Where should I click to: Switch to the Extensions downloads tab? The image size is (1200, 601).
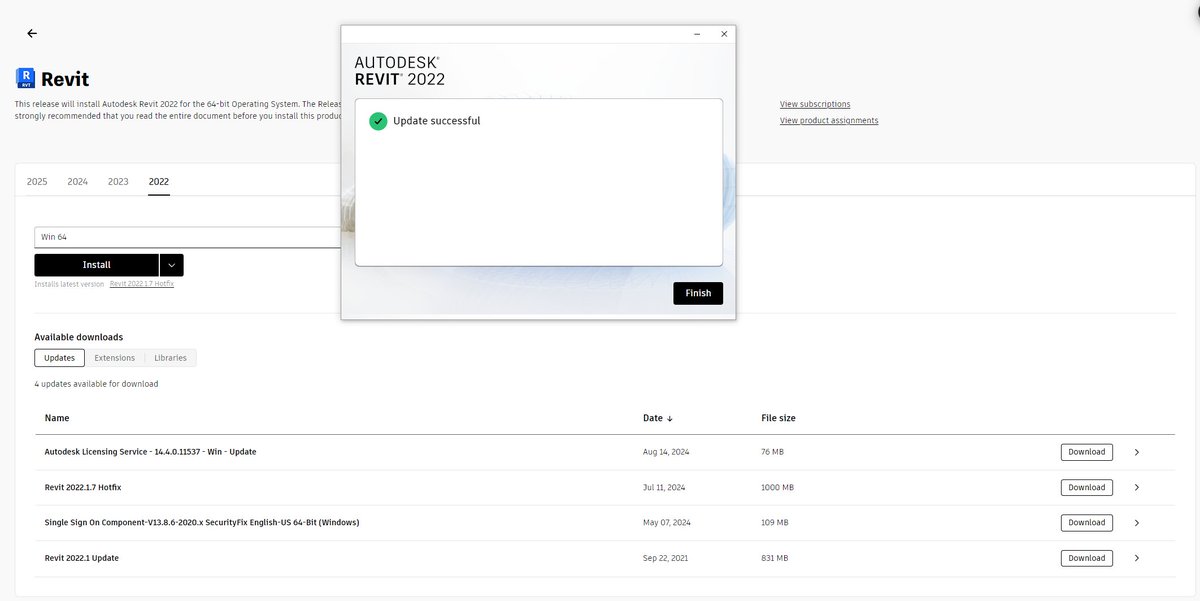point(114,358)
